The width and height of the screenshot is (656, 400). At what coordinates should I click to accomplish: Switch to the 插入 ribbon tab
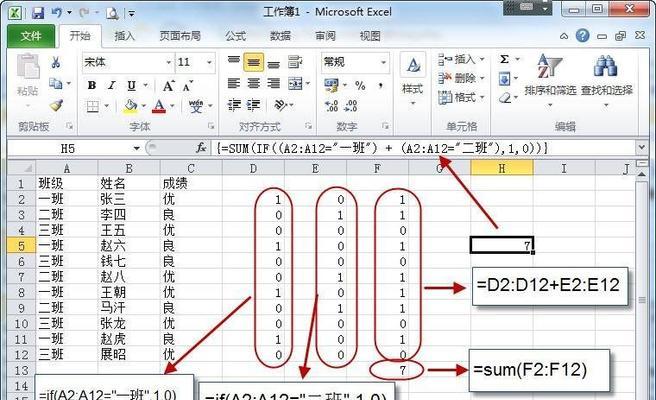(125, 36)
